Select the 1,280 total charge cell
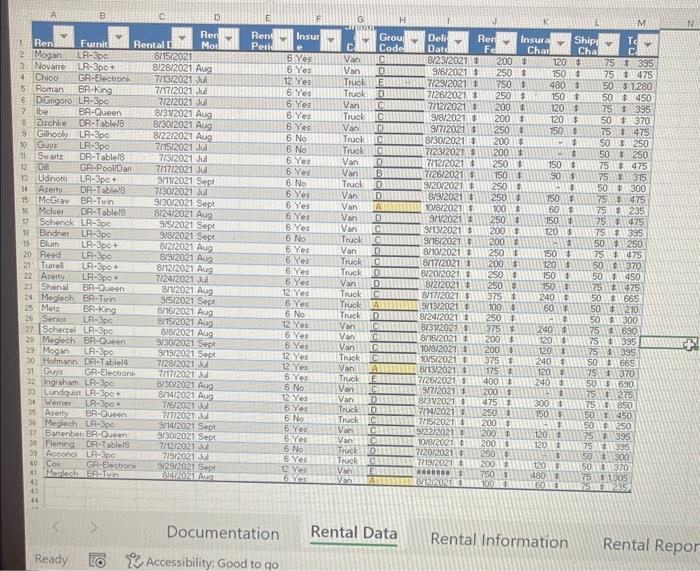 tap(638, 86)
